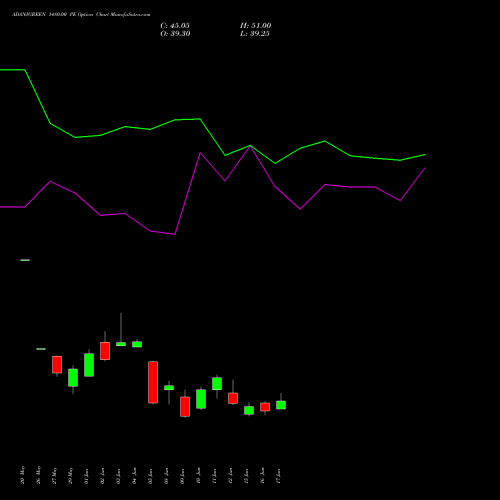Select the 11 Jun date label

tap(214, 476)
